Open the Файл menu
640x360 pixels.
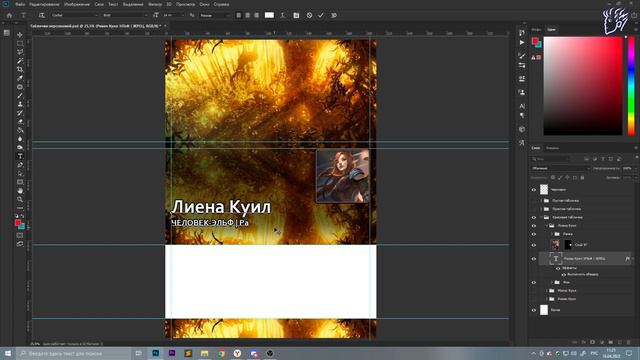[20, 4]
